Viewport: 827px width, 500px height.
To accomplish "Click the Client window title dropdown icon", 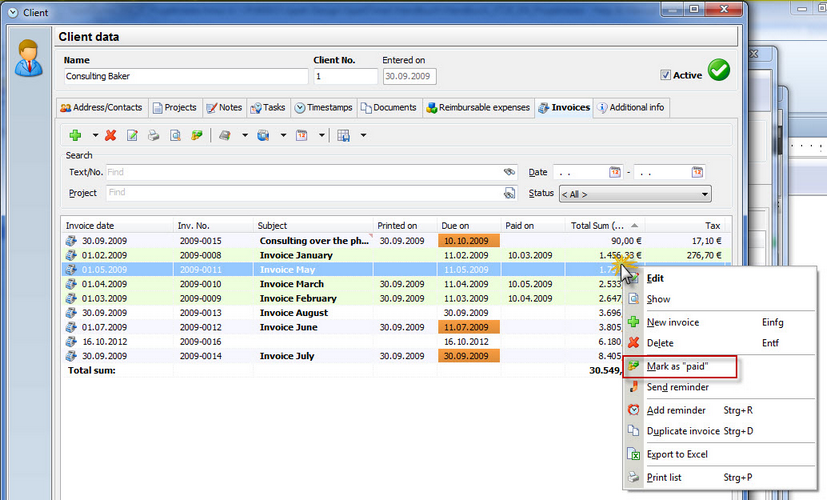I will pyautogui.click(x=13, y=12).
